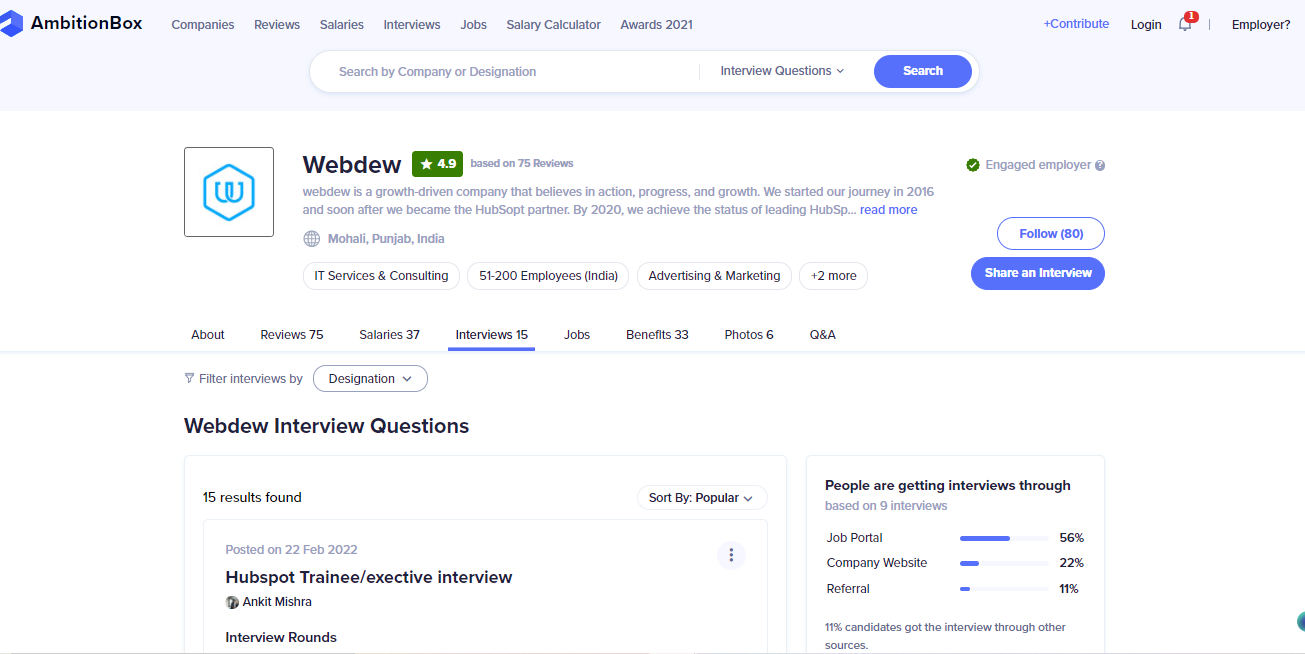Open the notification bell with red badge
The width and height of the screenshot is (1305, 654).
1184,24
